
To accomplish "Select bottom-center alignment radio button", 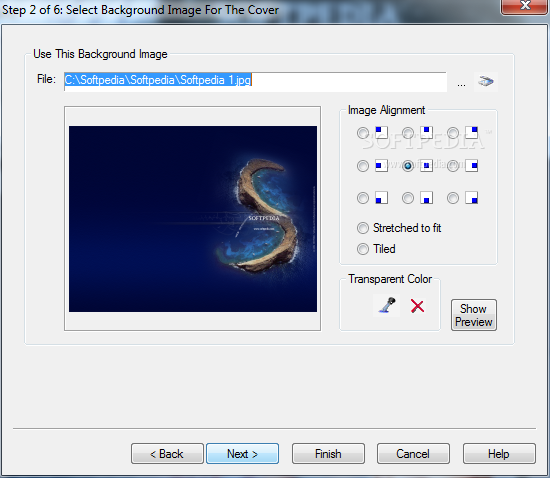I will point(408,198).
